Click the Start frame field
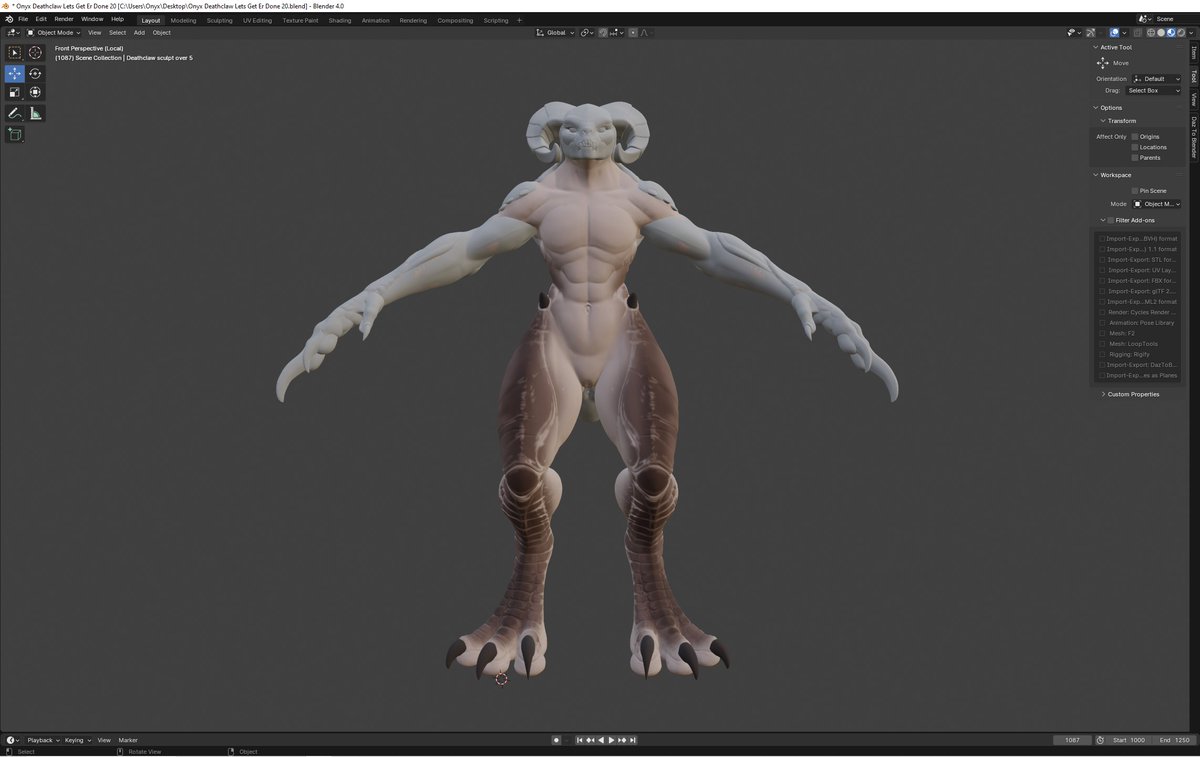The height and width of the screenshot is (757, 1200). 1128,740
